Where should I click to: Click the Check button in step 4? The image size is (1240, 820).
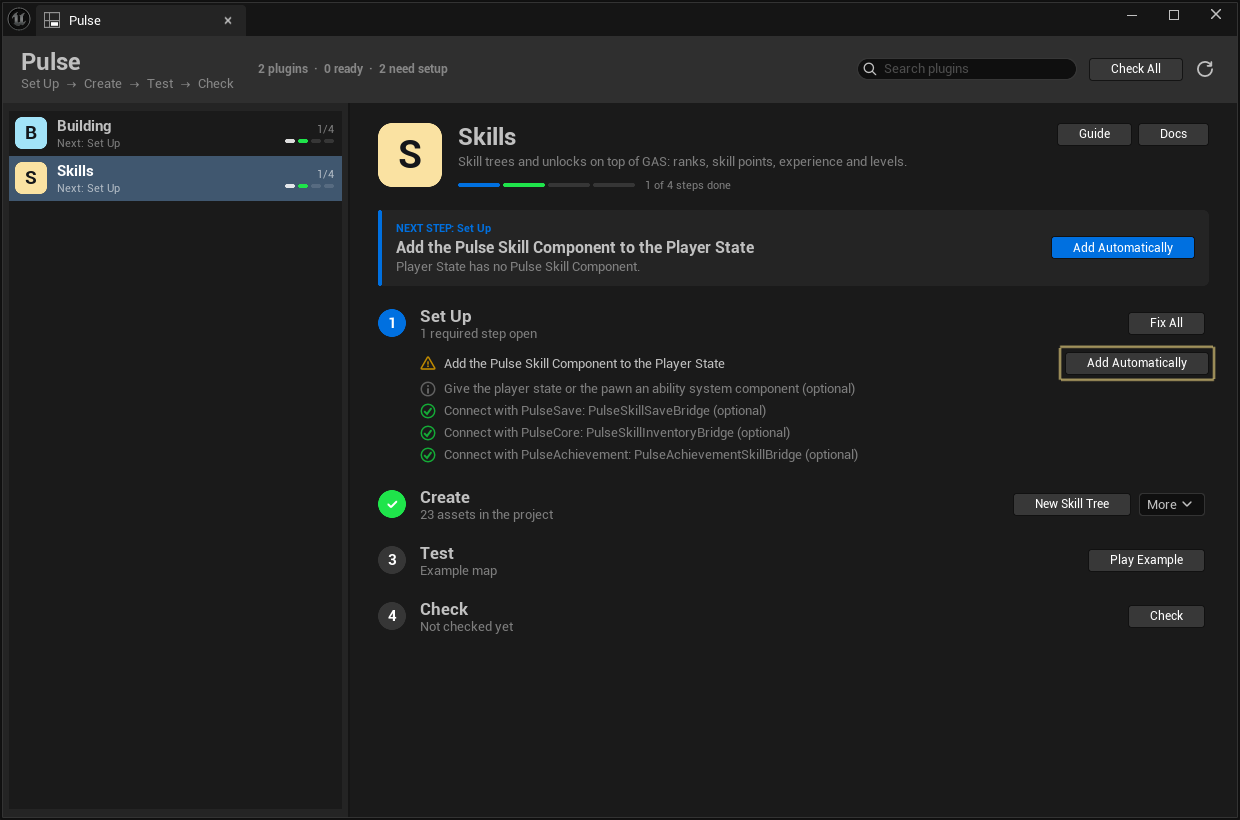(1166, 616)
